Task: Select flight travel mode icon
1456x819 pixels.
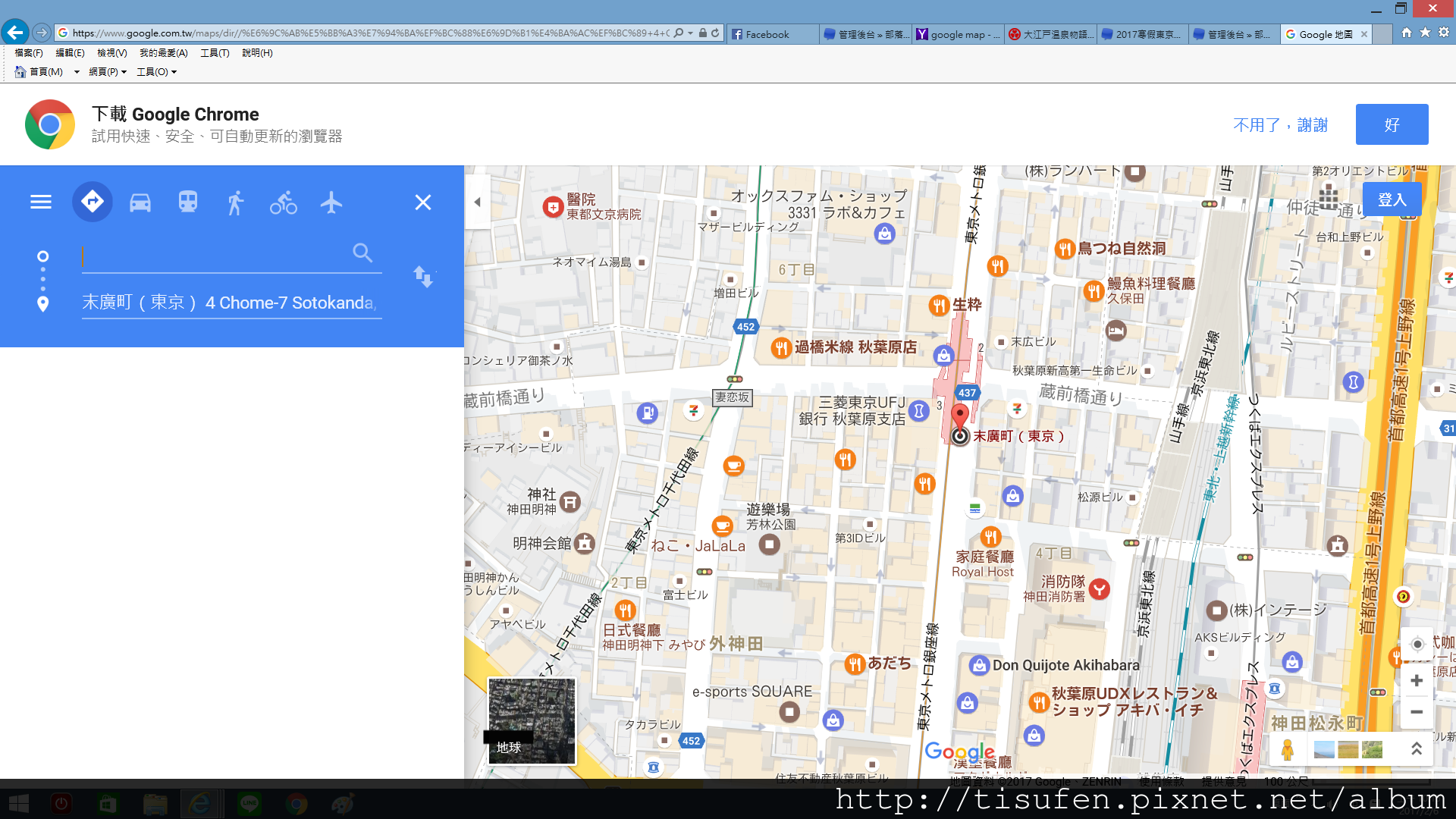Action: (x=331, y=202)
